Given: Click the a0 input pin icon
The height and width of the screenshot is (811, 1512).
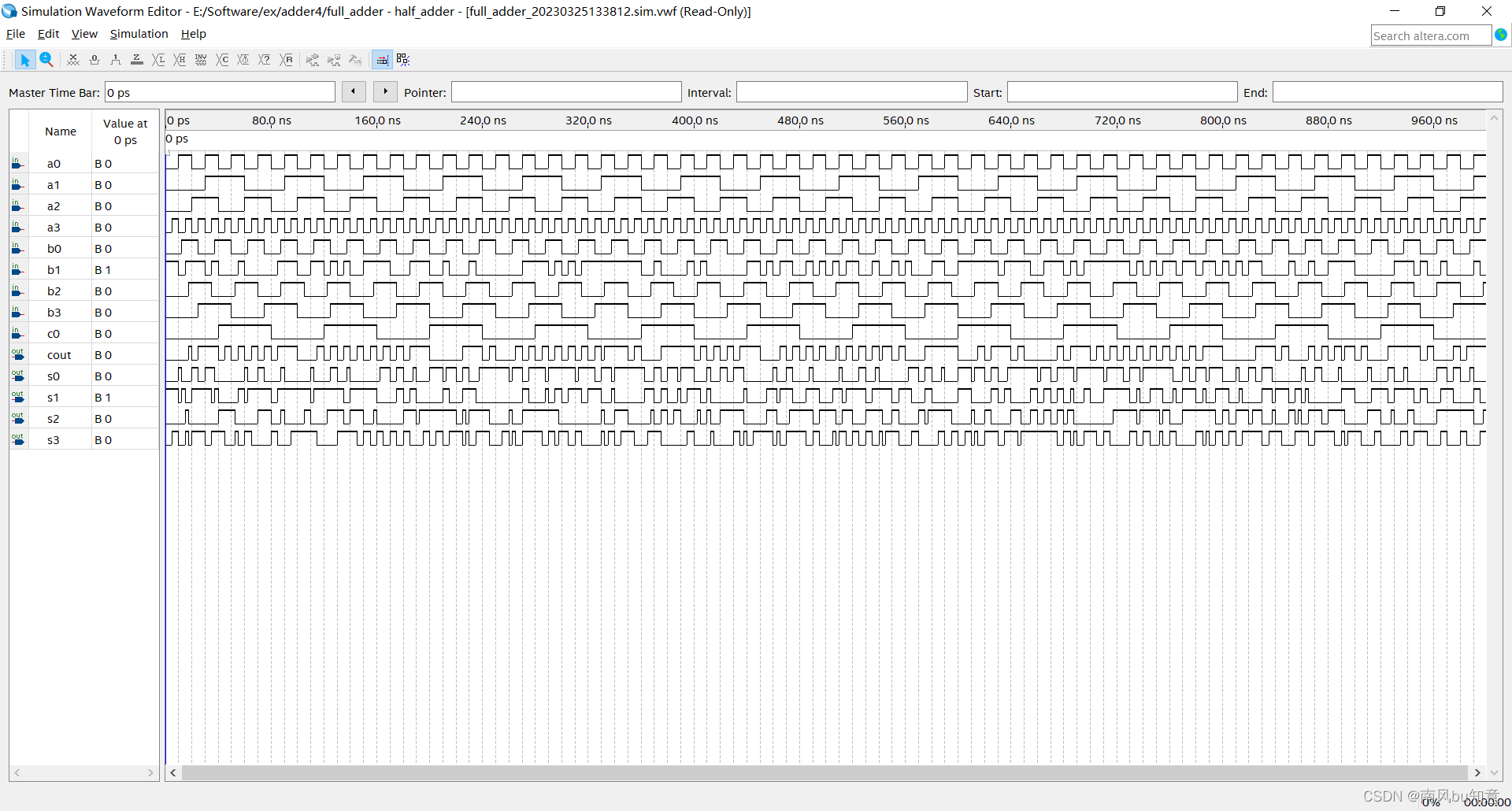Looking at the screenshot, I should click(17, 163).
